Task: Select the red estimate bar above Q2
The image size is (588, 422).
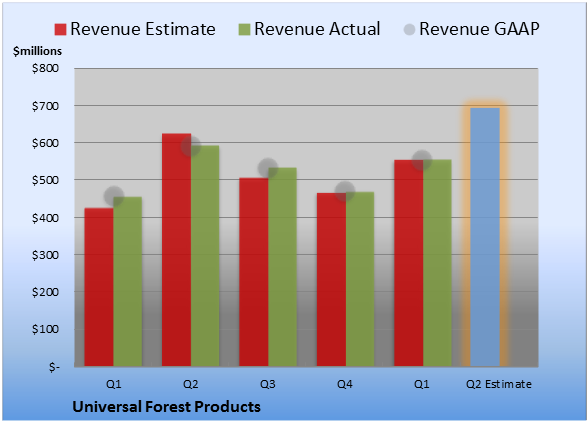Action: tap(176, 250)
